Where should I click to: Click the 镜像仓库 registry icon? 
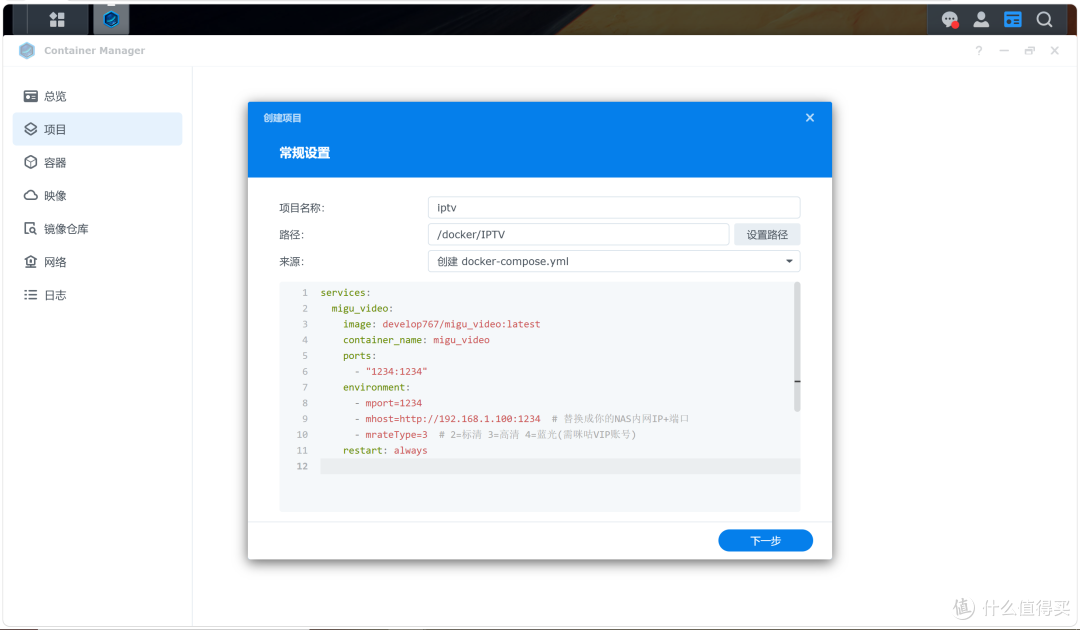click(30, 228)
